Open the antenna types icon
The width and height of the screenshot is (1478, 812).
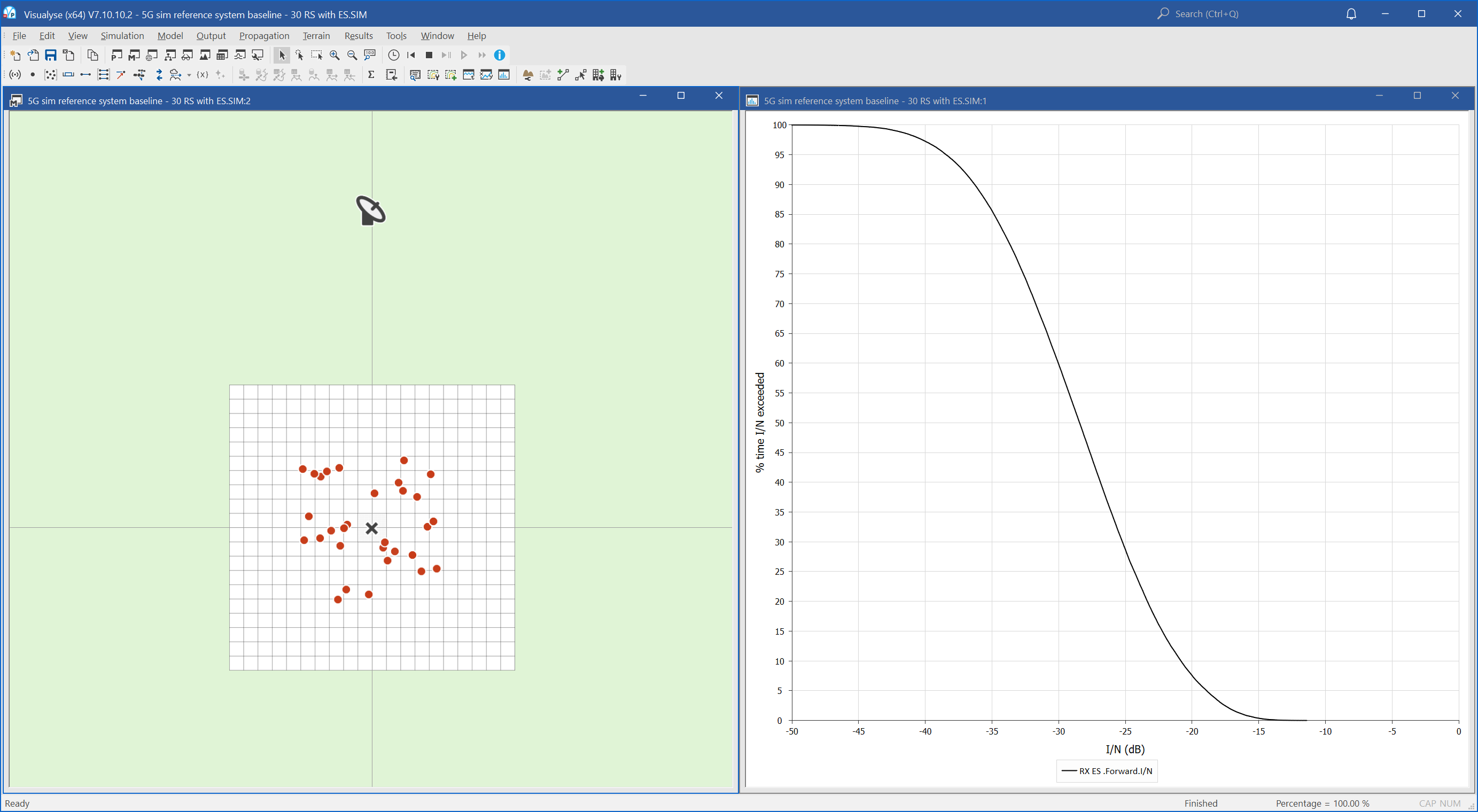point(15,75)
